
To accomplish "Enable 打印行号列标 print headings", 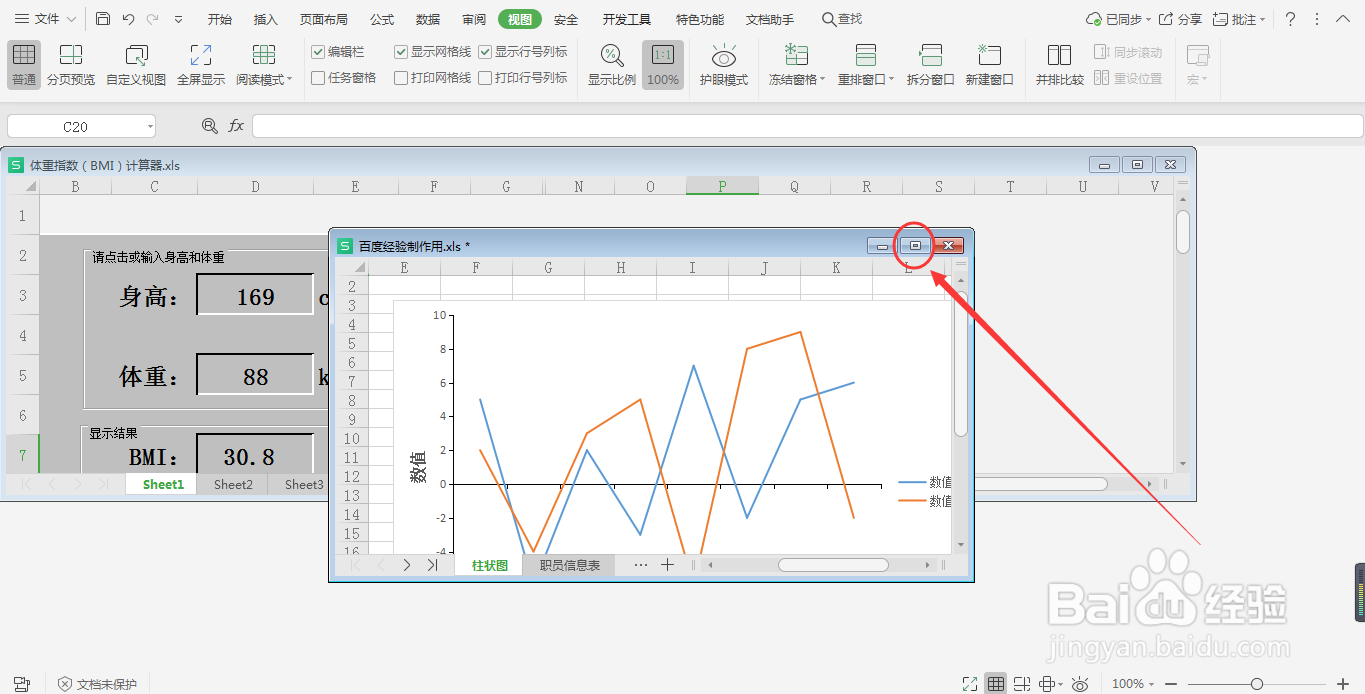I will pos(485,78).
